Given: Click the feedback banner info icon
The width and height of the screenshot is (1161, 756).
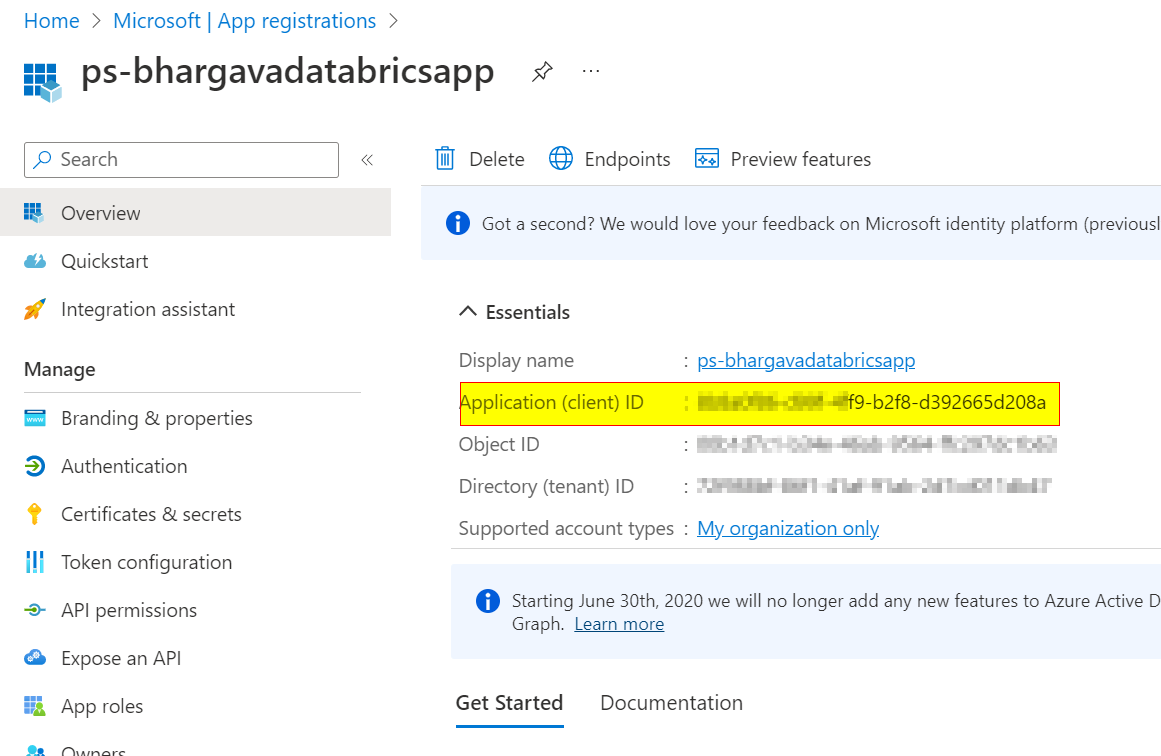Looking at the screenshot, I should pyautogui.click(x=458, y=223).
